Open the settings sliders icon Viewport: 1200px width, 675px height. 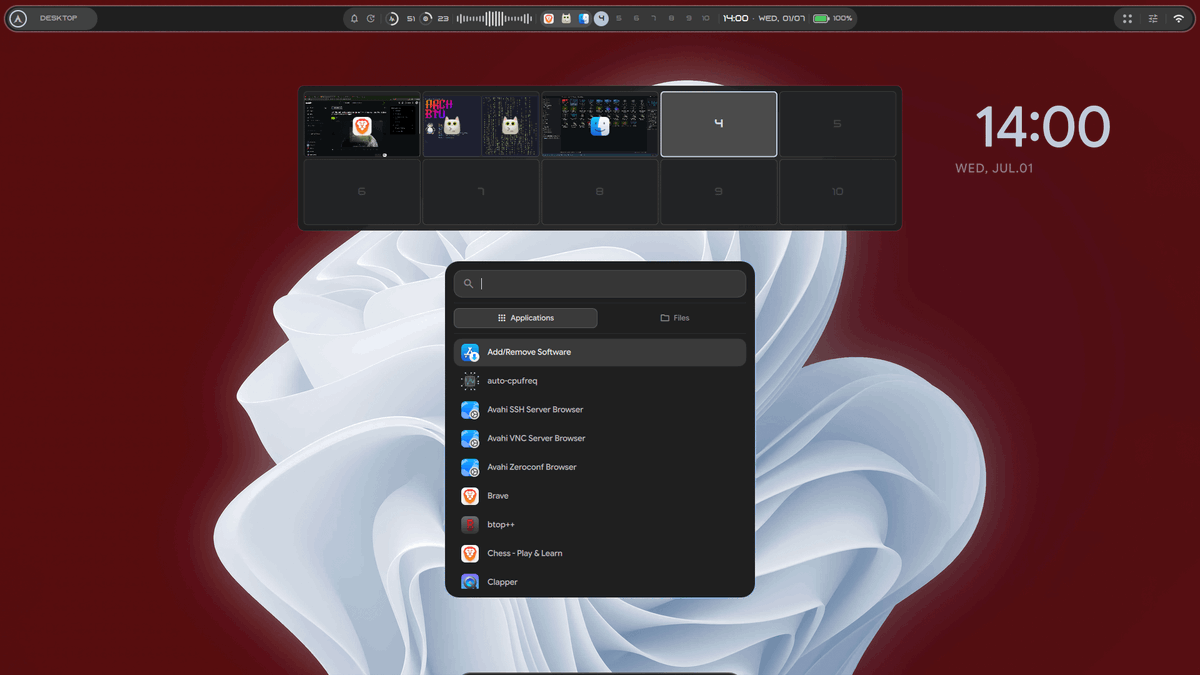(x=1153, y=18)
